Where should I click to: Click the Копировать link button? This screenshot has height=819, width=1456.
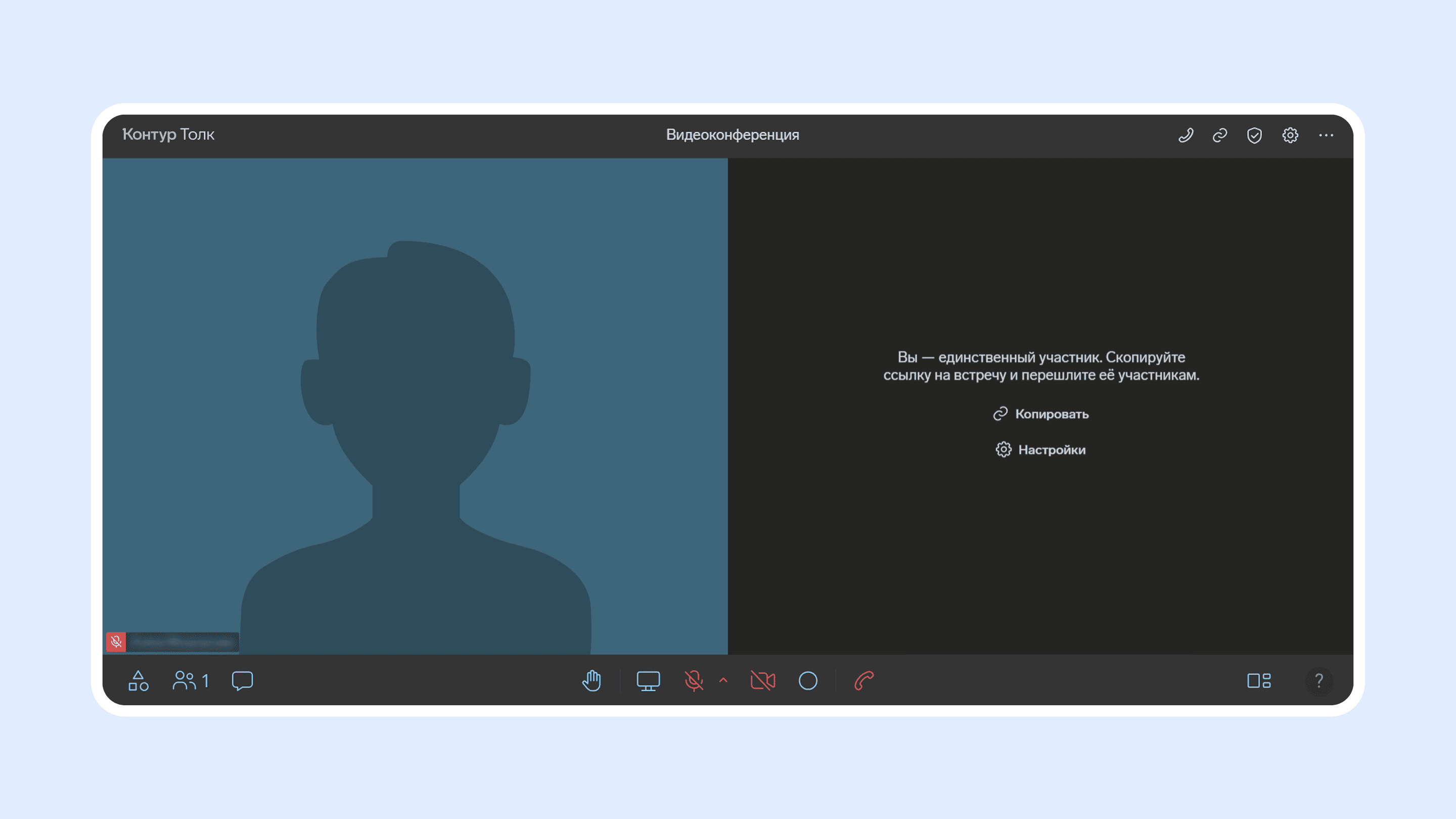coord(1040,414)
